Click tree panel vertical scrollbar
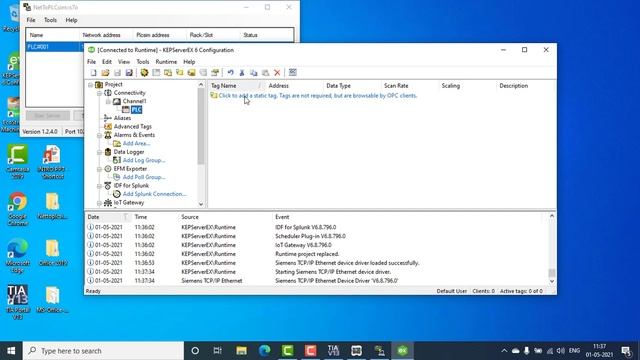 [x=201, y=127]
